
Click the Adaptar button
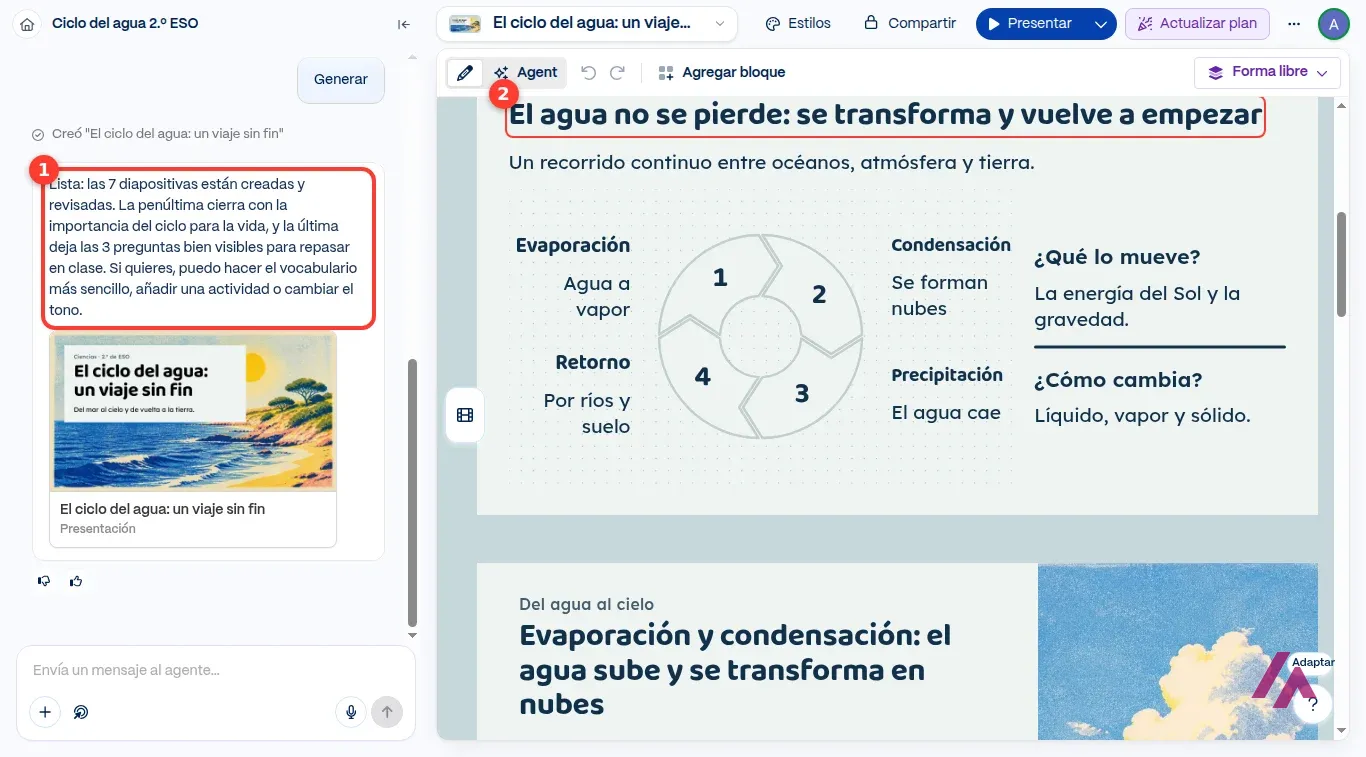coord(1312,662)
